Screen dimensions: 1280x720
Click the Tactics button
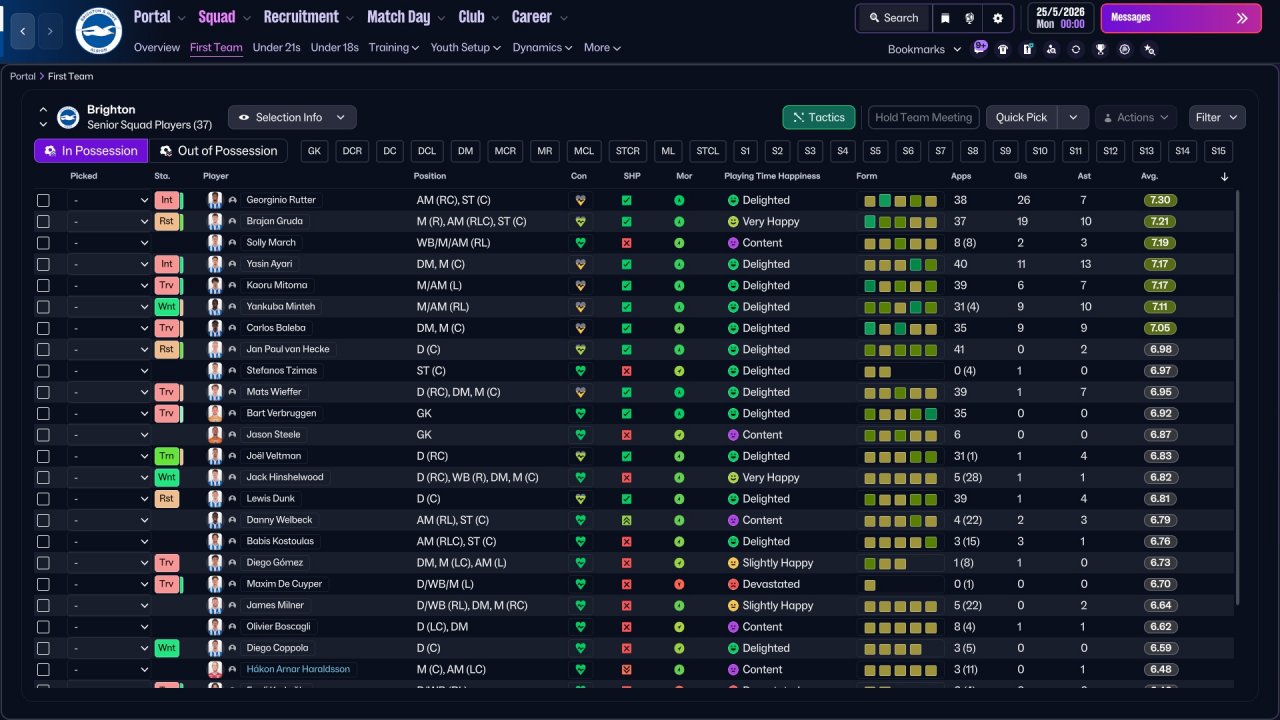point(819,117)
